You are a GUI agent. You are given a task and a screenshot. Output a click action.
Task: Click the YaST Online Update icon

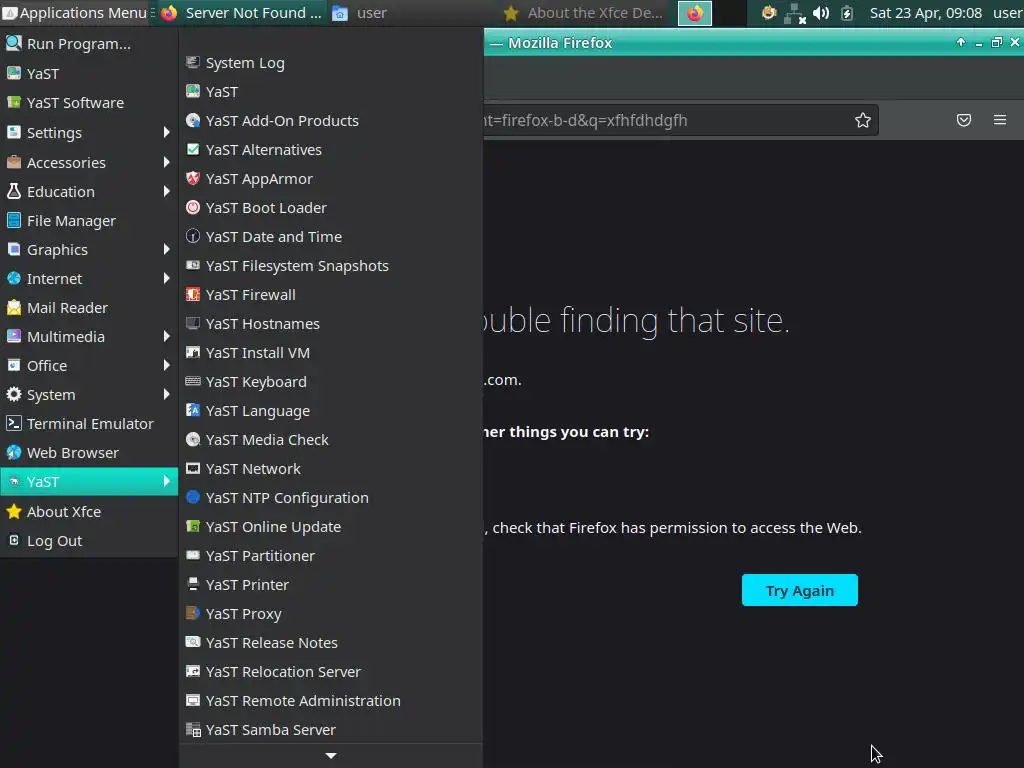coord(193,526)
